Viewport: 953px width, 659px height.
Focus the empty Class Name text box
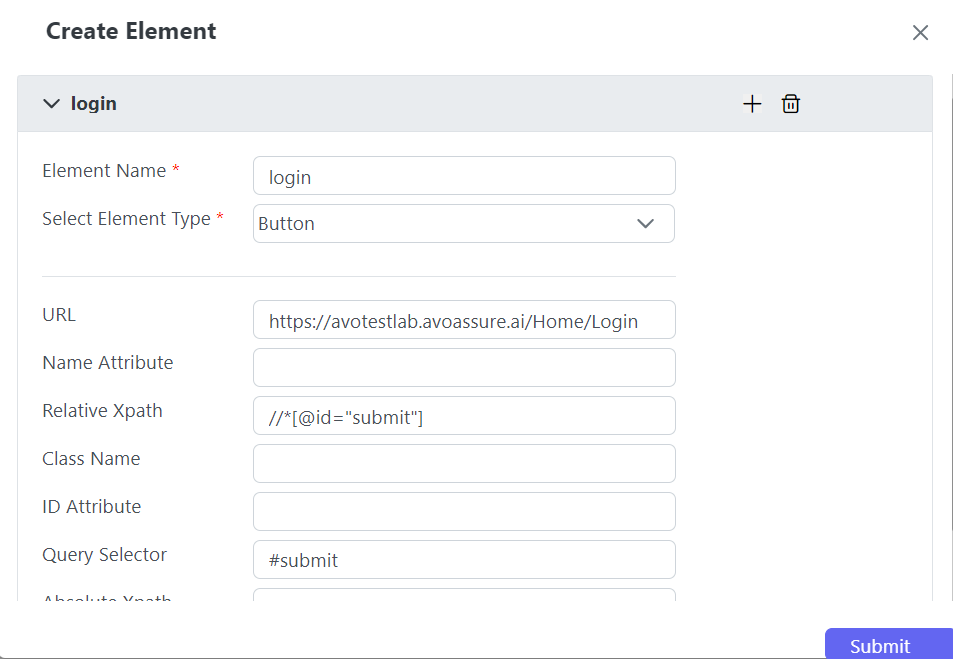click(x=464, y=464)
